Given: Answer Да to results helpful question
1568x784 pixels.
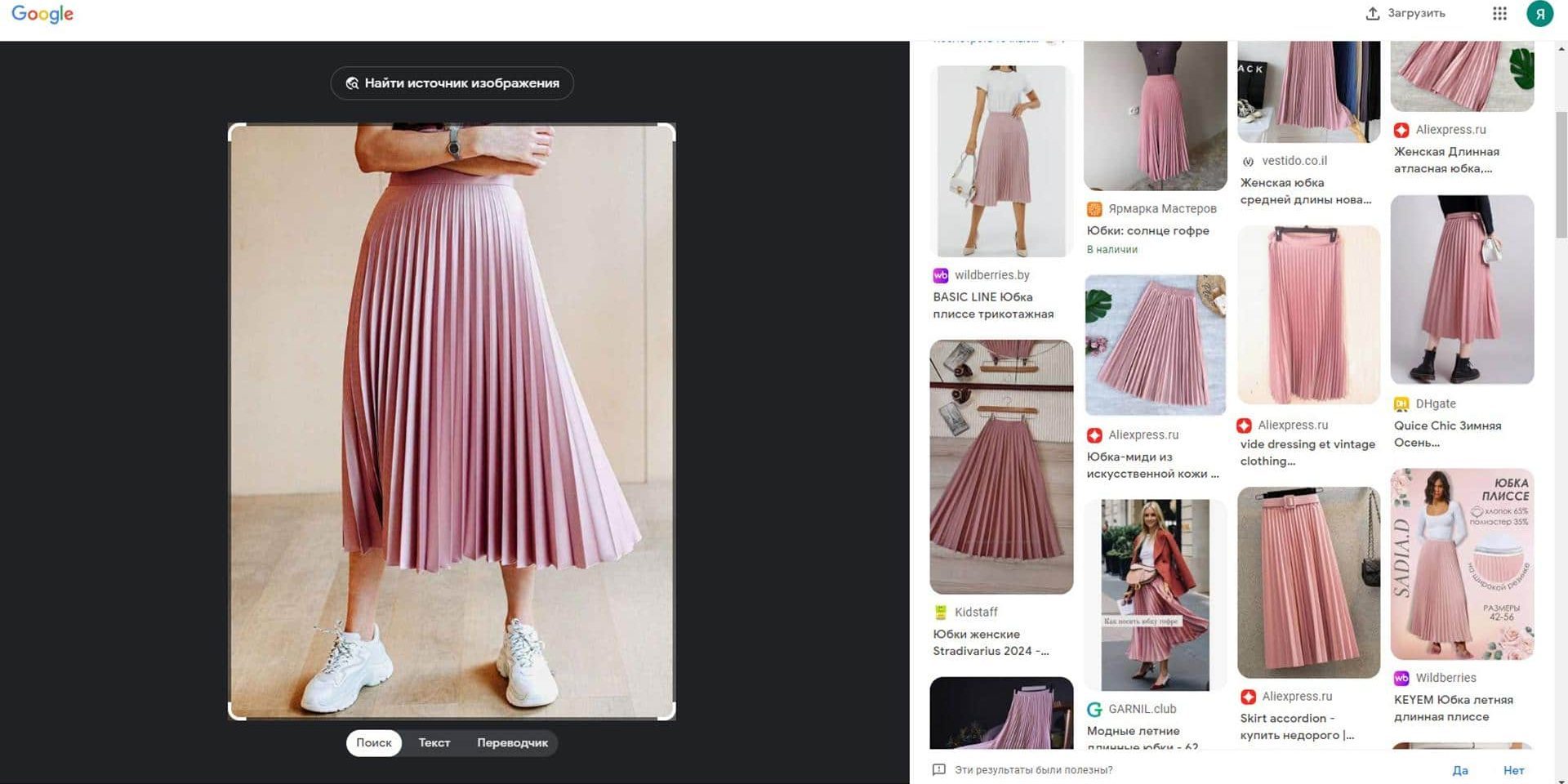Looking at the screenshot, I should (x=1460, y=770).
